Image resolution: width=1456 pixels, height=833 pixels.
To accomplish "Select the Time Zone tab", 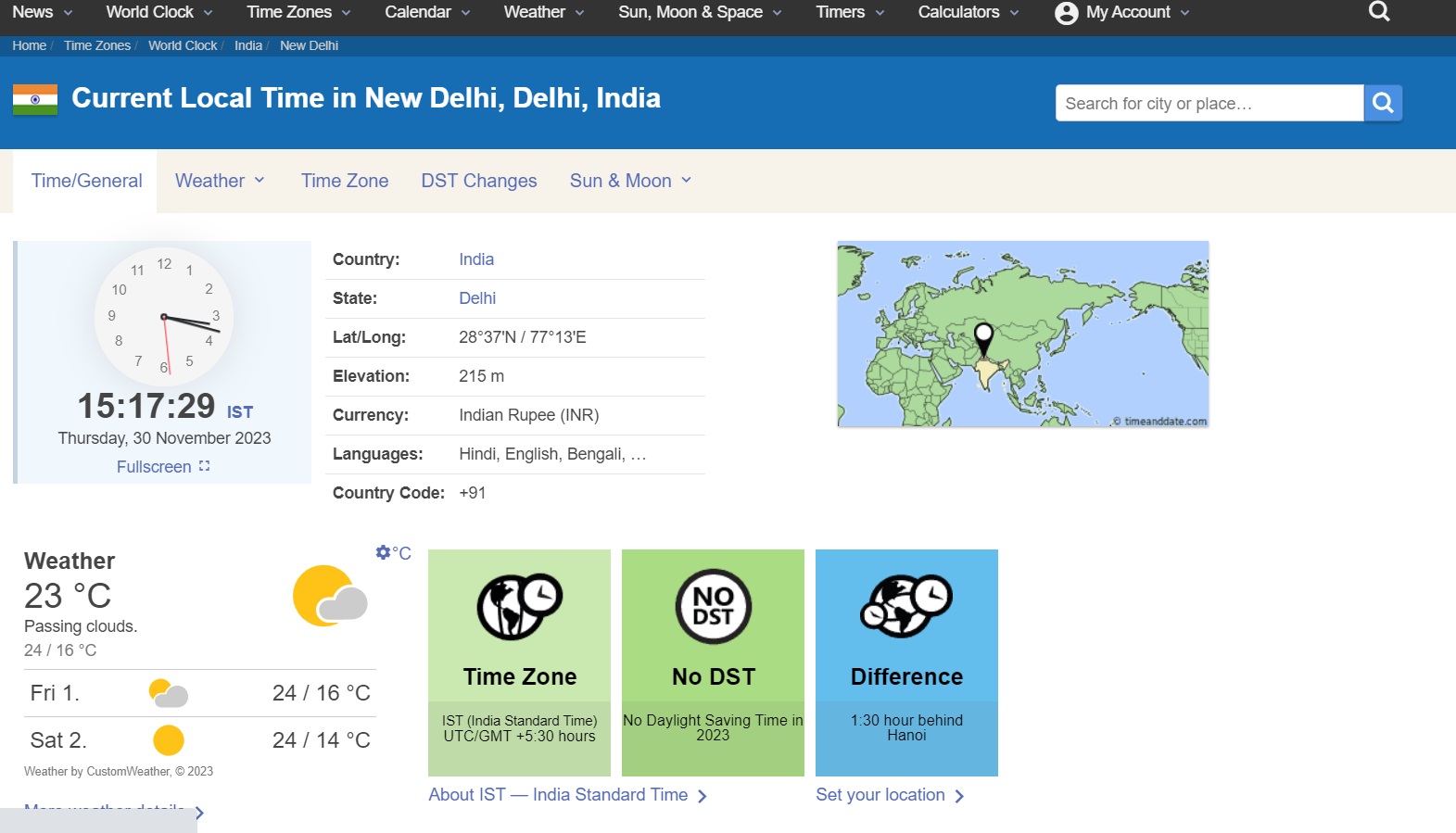I will tap(344, 181).
